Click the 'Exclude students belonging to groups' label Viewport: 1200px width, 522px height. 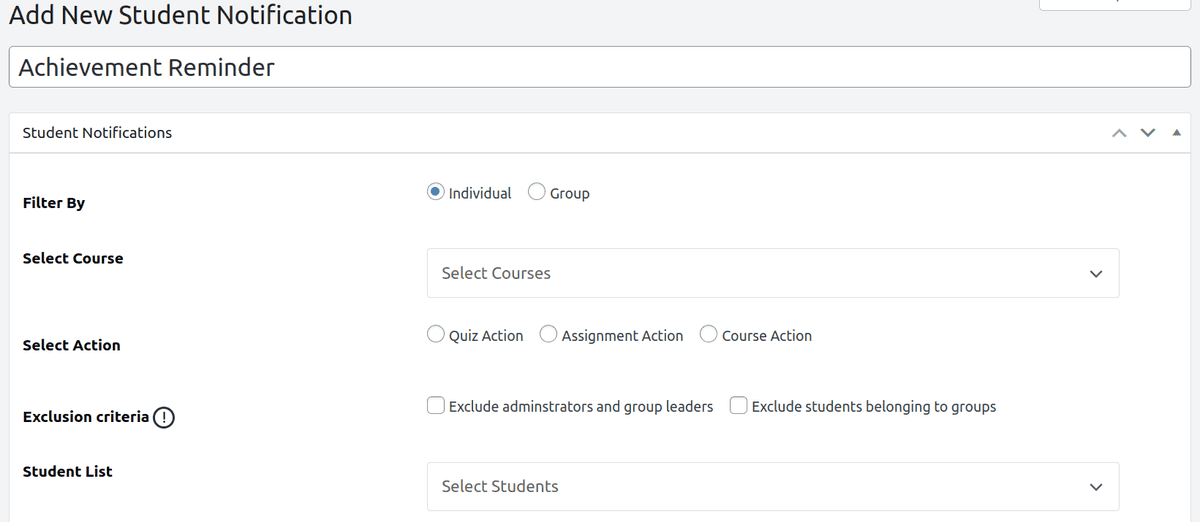tap(873, 407)
